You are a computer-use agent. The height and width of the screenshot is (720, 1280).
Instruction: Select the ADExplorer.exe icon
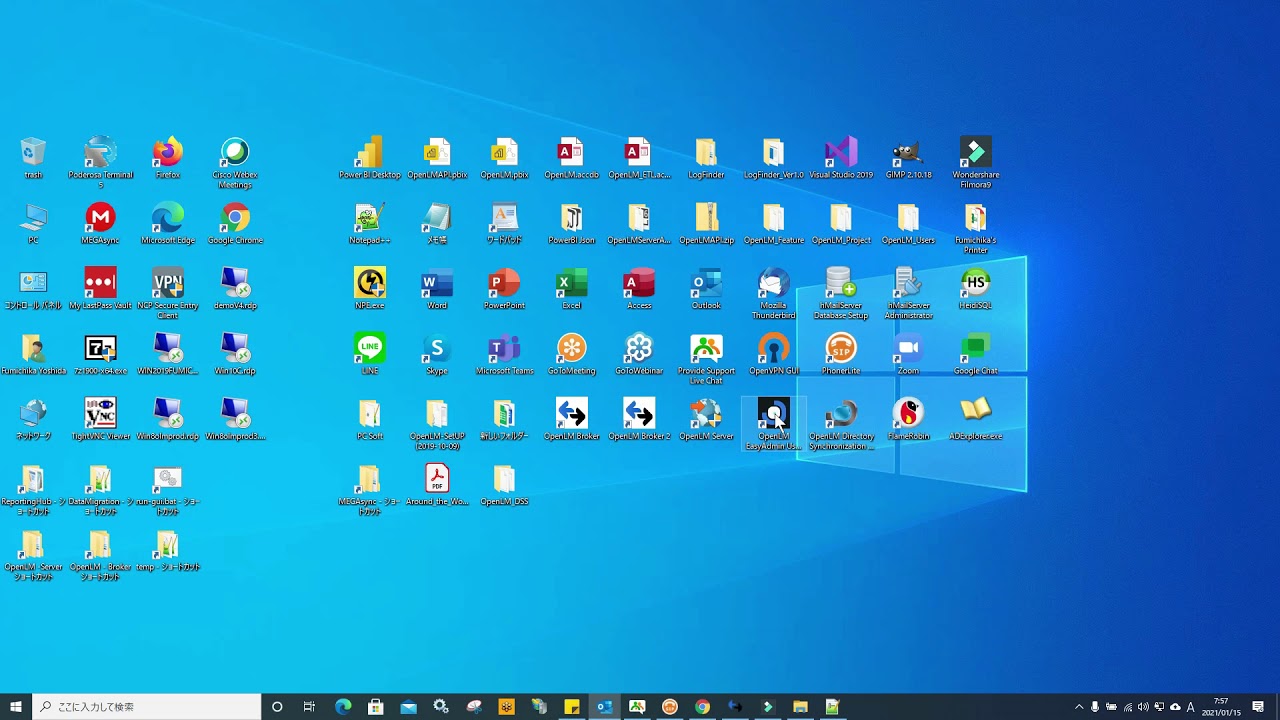(x=975, y=420)
